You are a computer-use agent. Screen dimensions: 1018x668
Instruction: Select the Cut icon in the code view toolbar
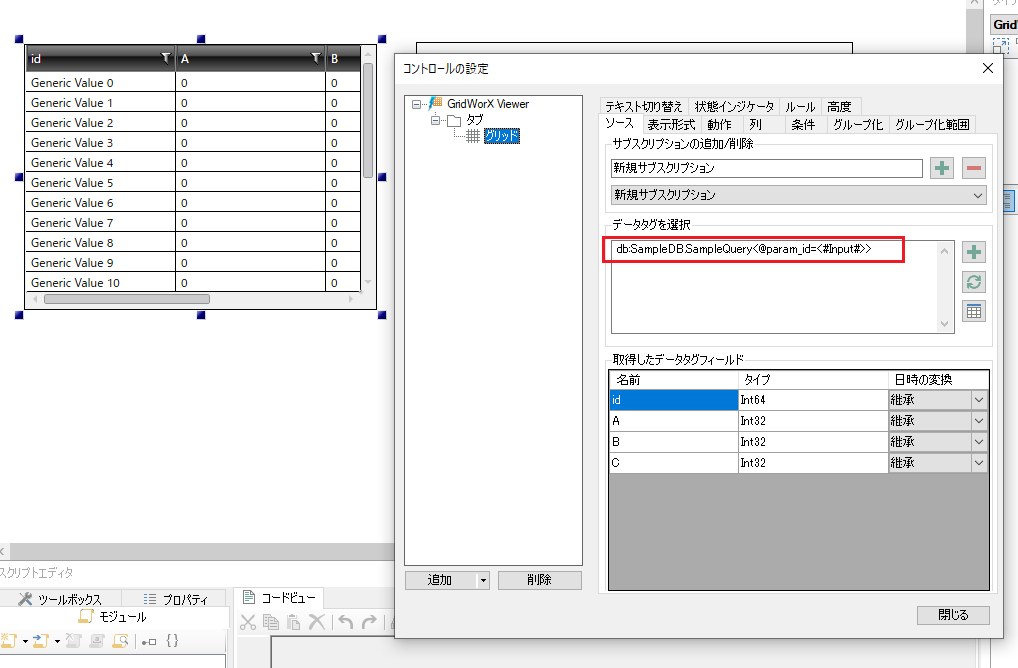(x=249, y=622)
